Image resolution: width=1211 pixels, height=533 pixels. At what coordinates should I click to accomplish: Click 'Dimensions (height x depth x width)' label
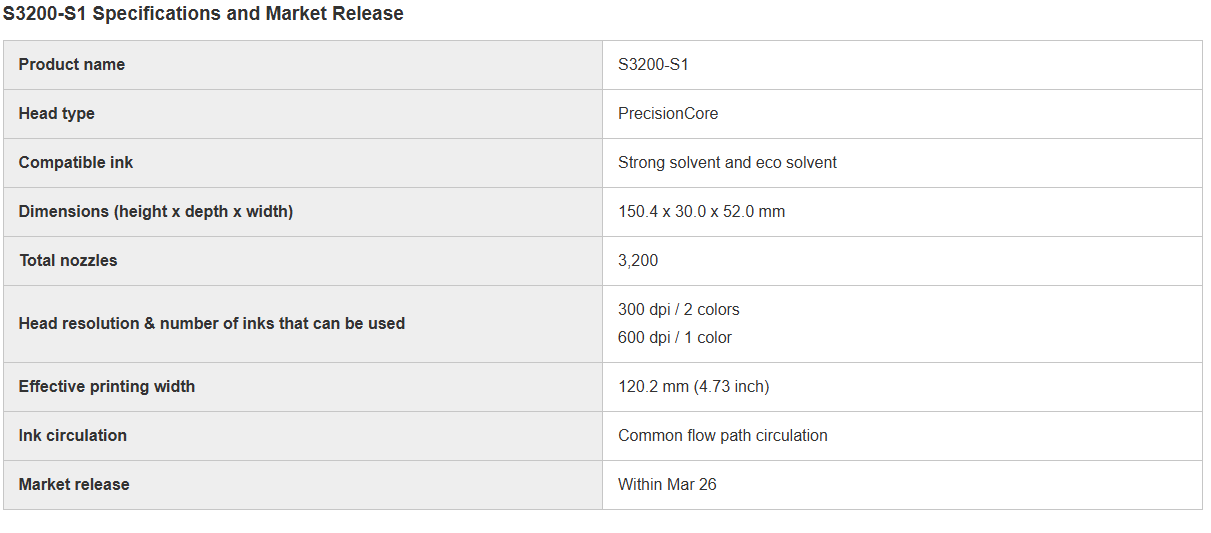(x=156, y=212)
